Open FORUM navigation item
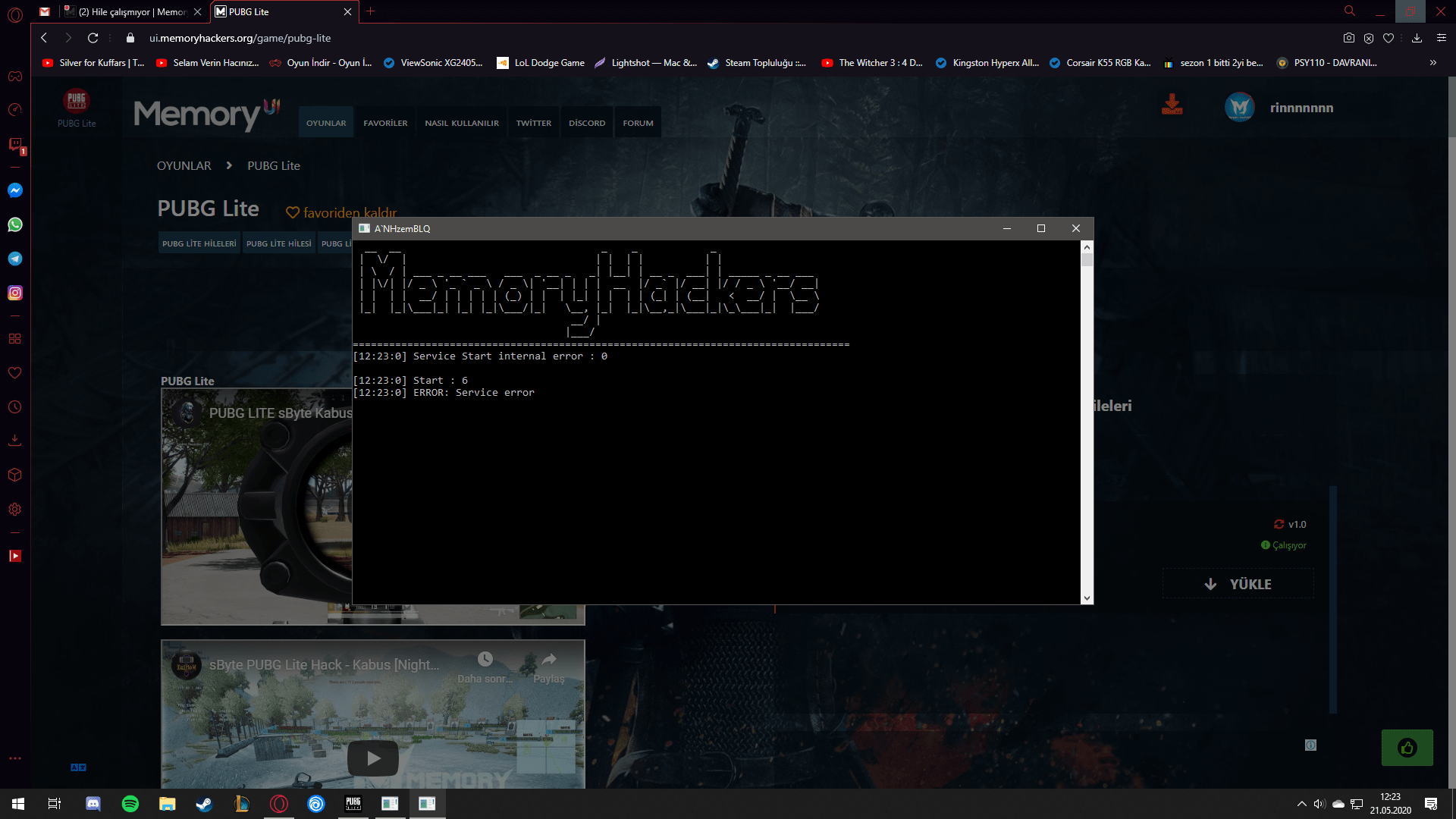1456x819 pixels. (638, 123)
